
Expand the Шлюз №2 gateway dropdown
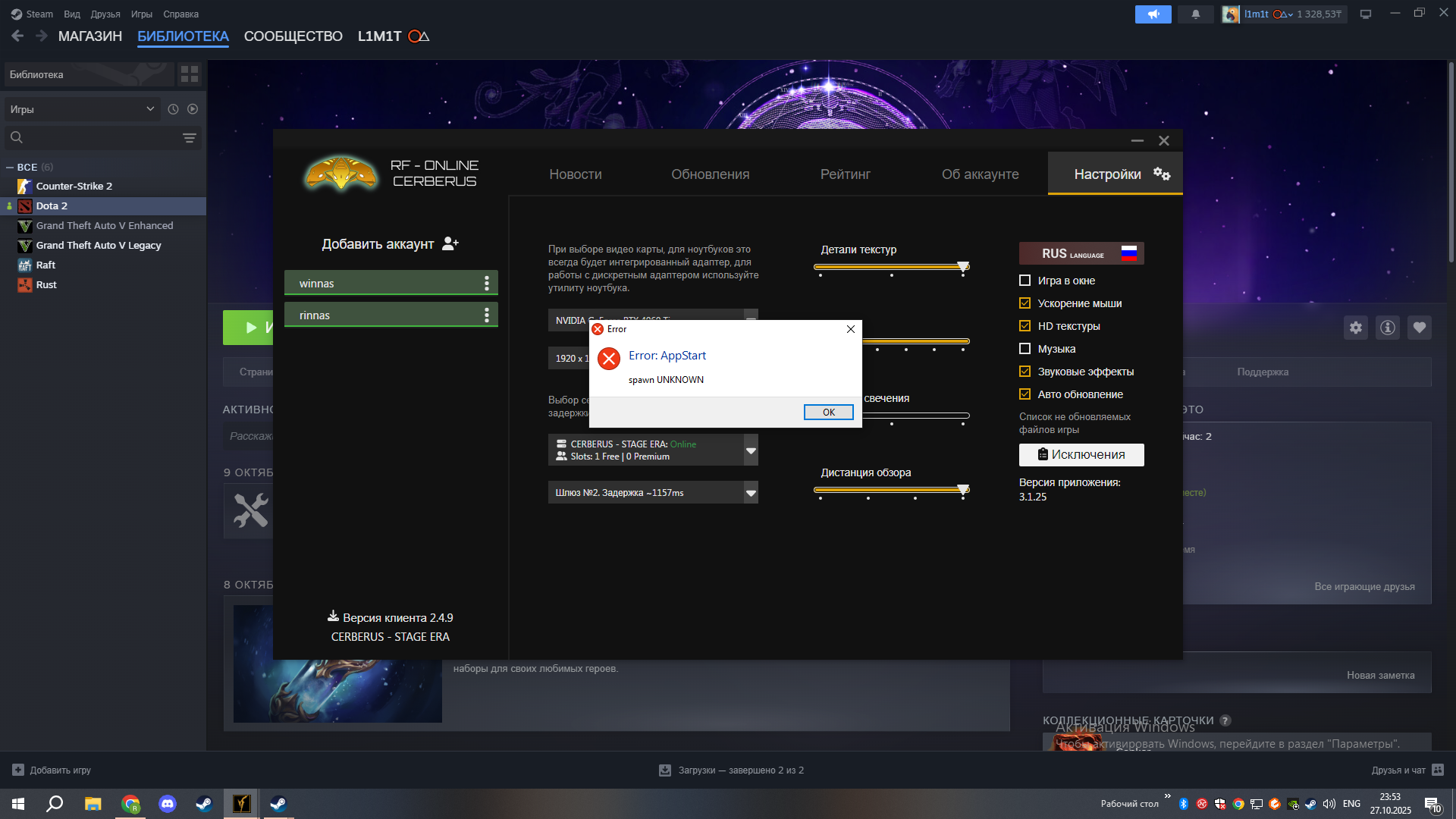point(751,493)
